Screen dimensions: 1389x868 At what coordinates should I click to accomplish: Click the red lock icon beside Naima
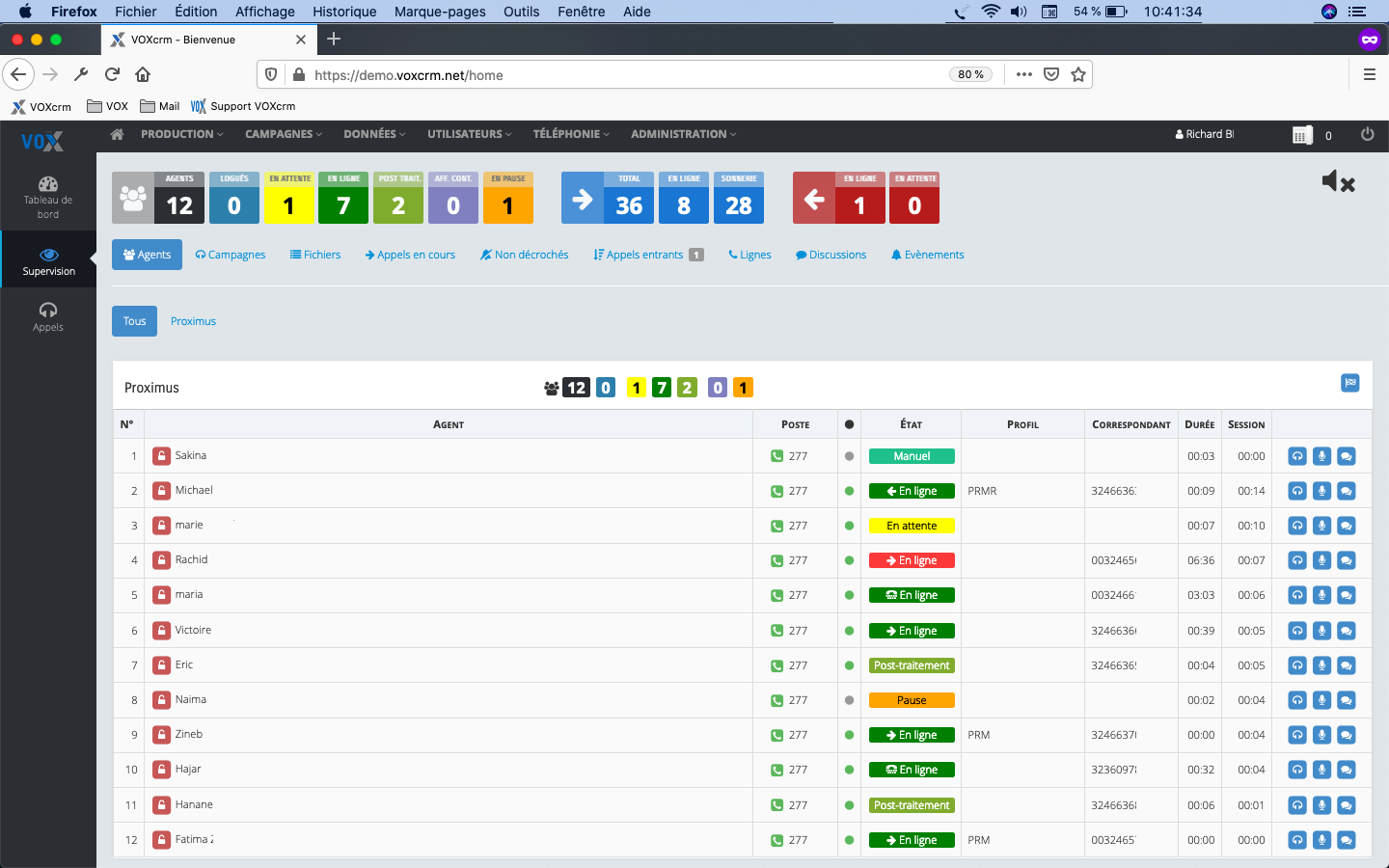coord(162,700)
